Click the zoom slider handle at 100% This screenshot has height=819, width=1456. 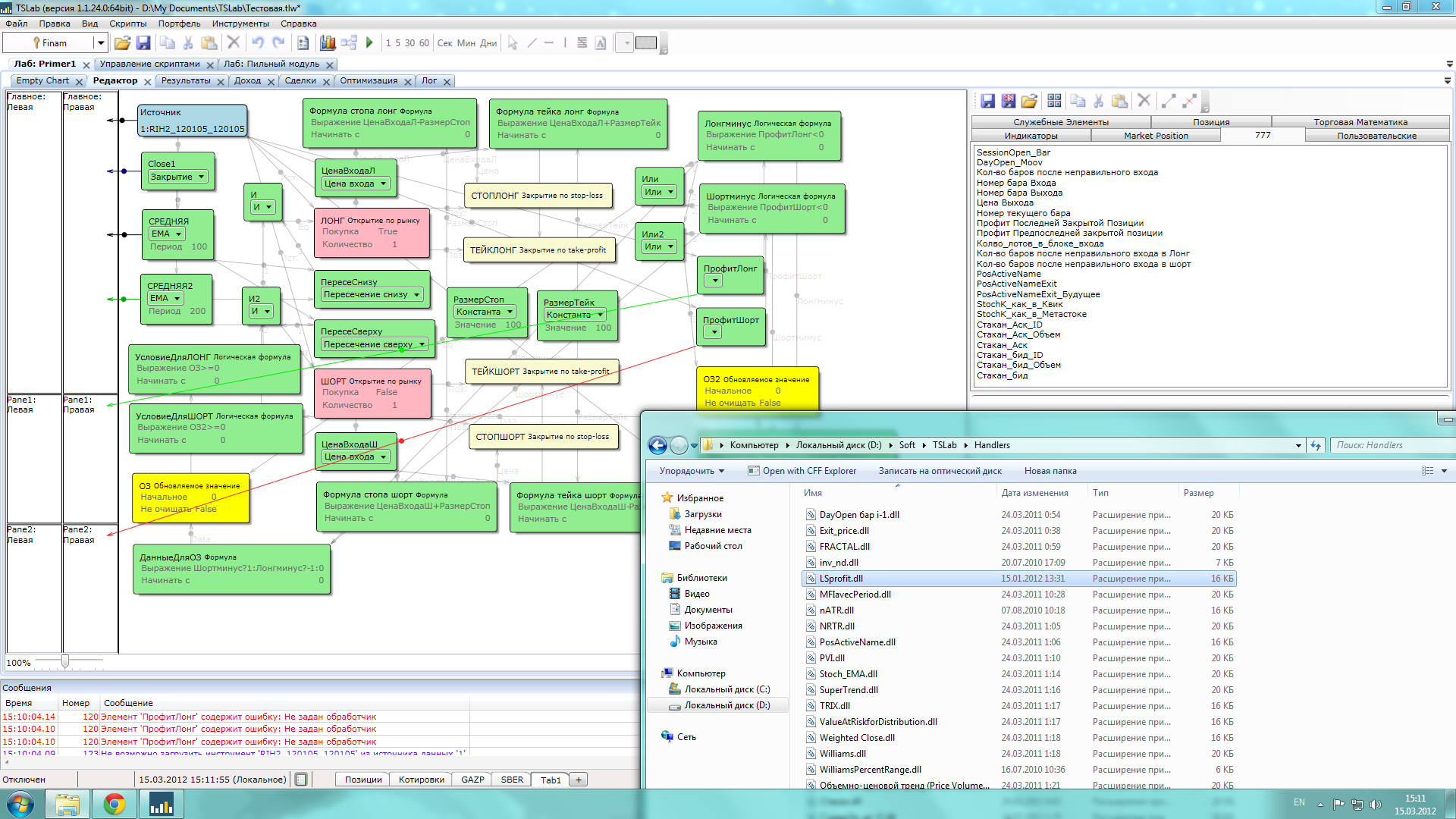65,662
